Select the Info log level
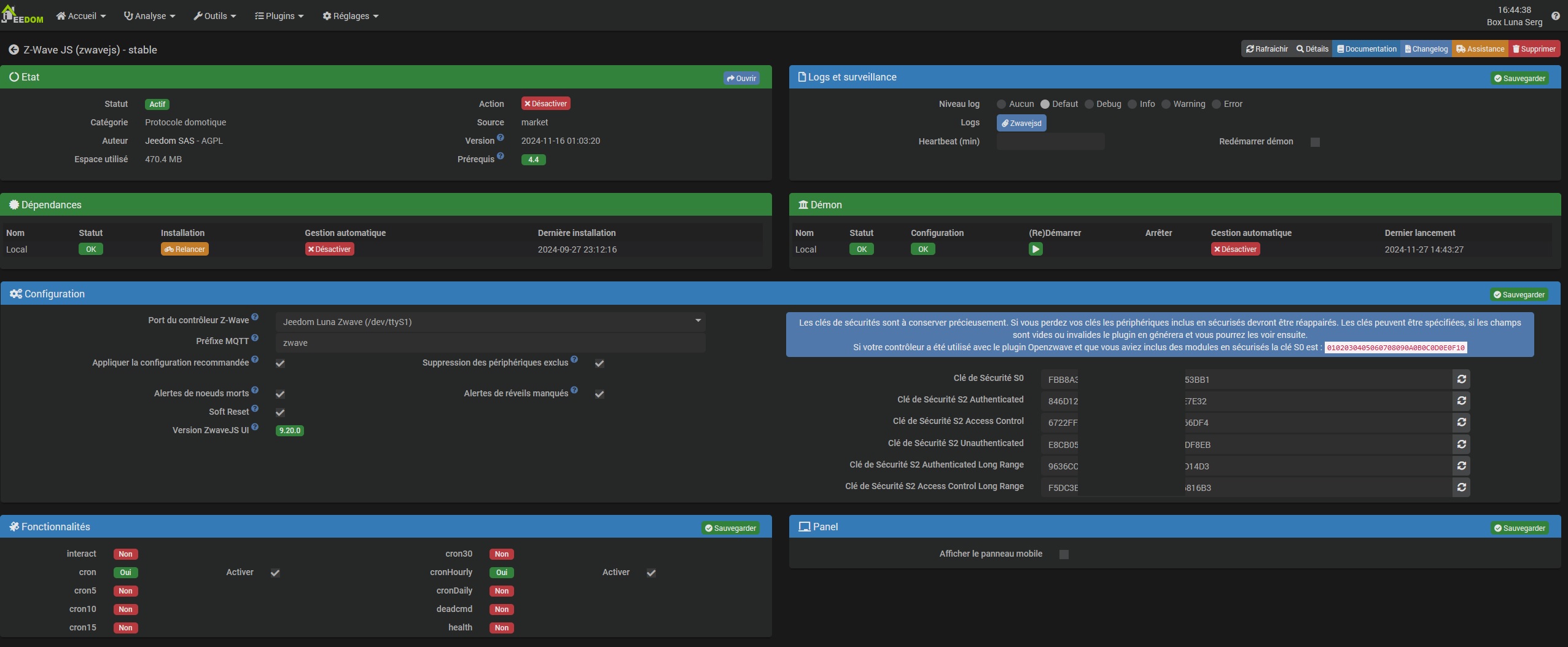The width and height of the screenshot is (1568, 647). pos(1133,104)
